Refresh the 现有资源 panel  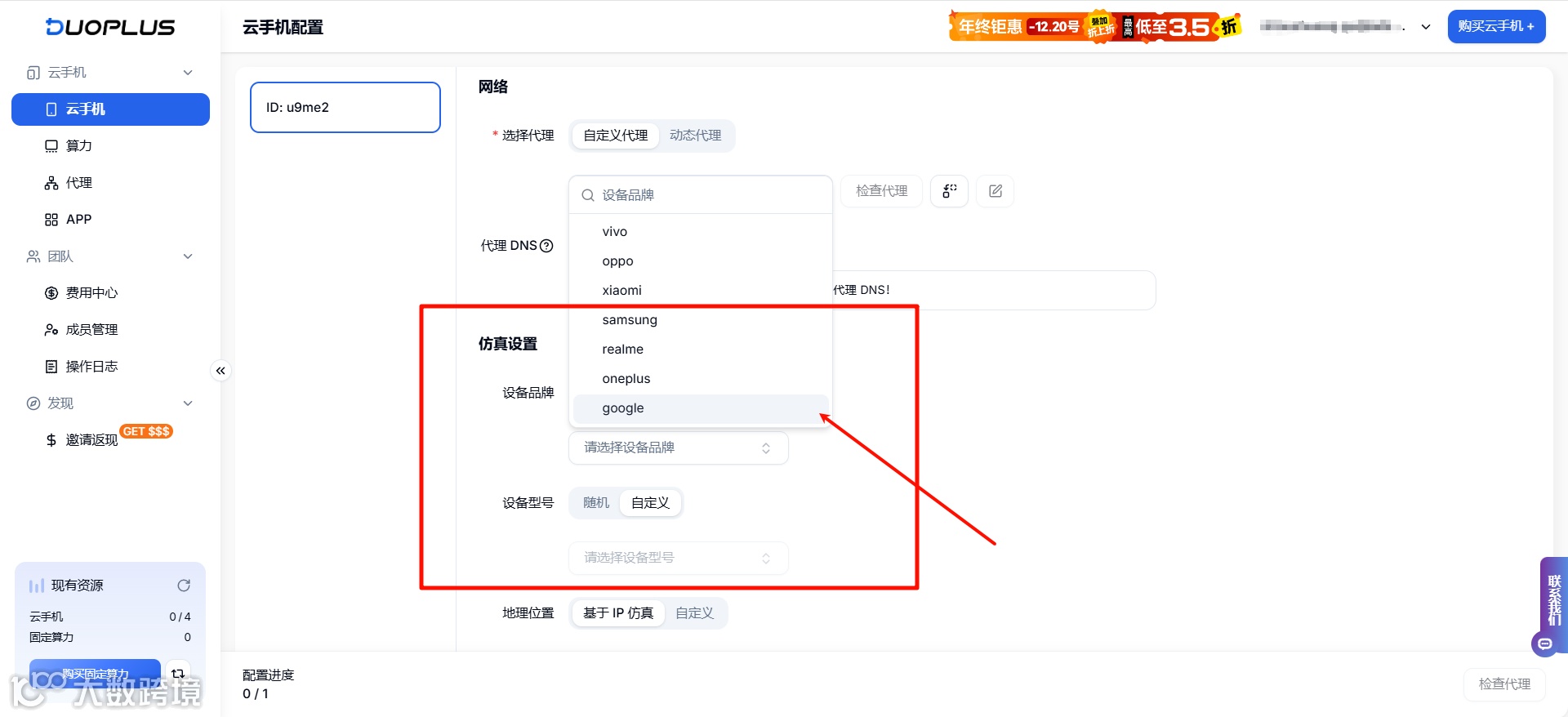(184, 586)
